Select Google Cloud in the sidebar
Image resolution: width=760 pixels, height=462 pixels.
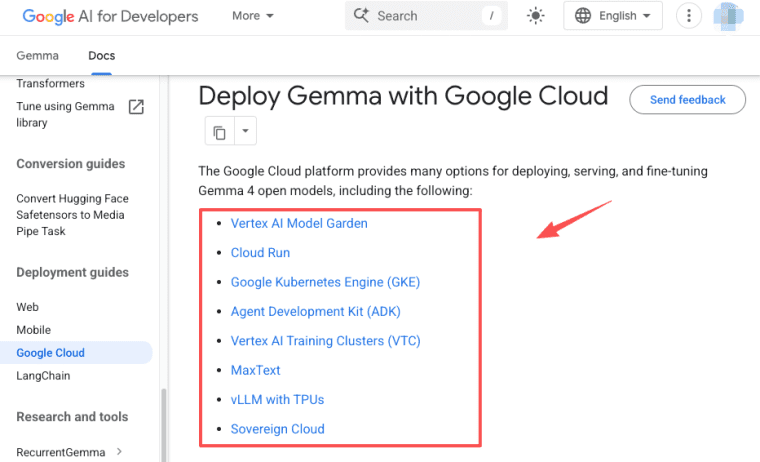pyautogui.click(x=76, y=352)
